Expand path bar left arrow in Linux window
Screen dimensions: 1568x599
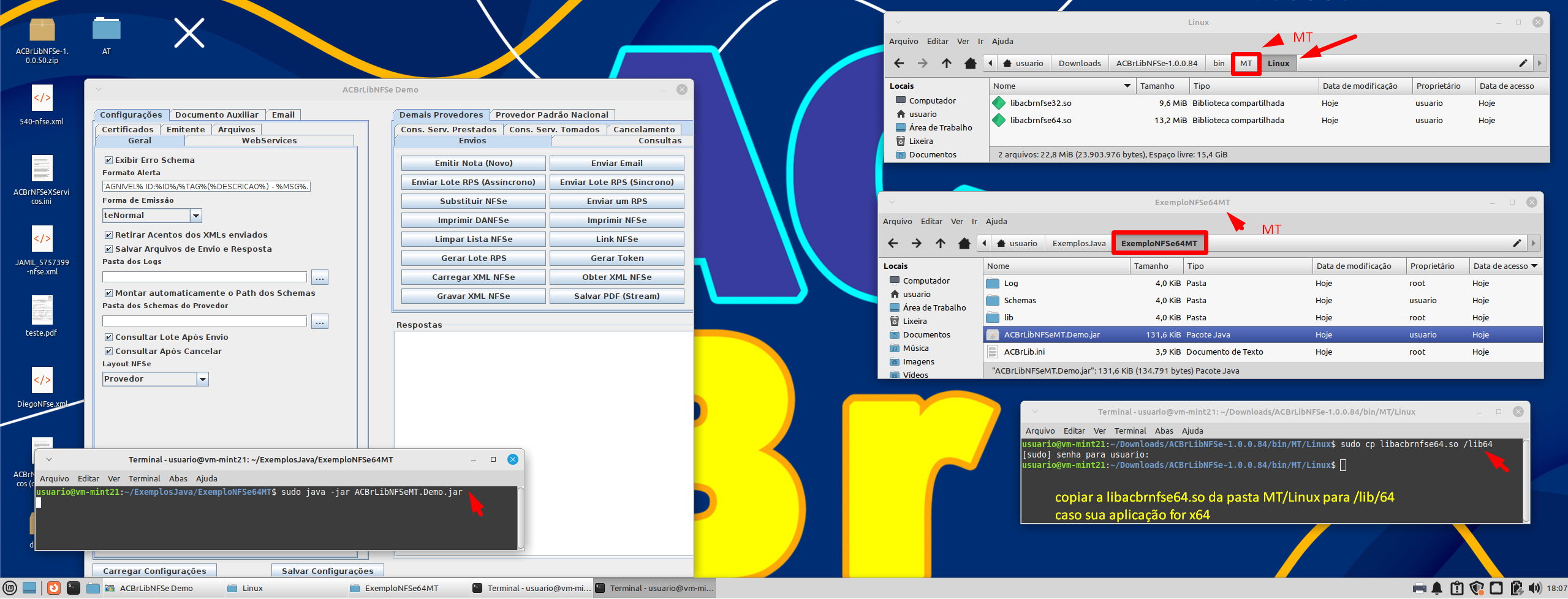coord(990,63)
